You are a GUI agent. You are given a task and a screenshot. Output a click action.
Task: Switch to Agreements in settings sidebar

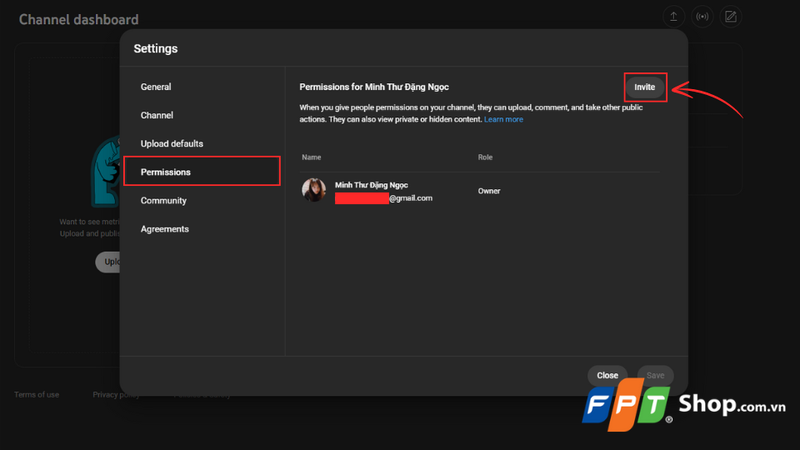coord(165,229)
